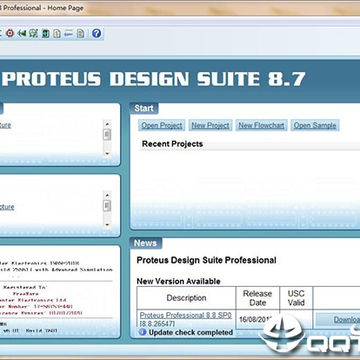Open the project notes page icon
The image size is (360, 360).
[80, 33]
